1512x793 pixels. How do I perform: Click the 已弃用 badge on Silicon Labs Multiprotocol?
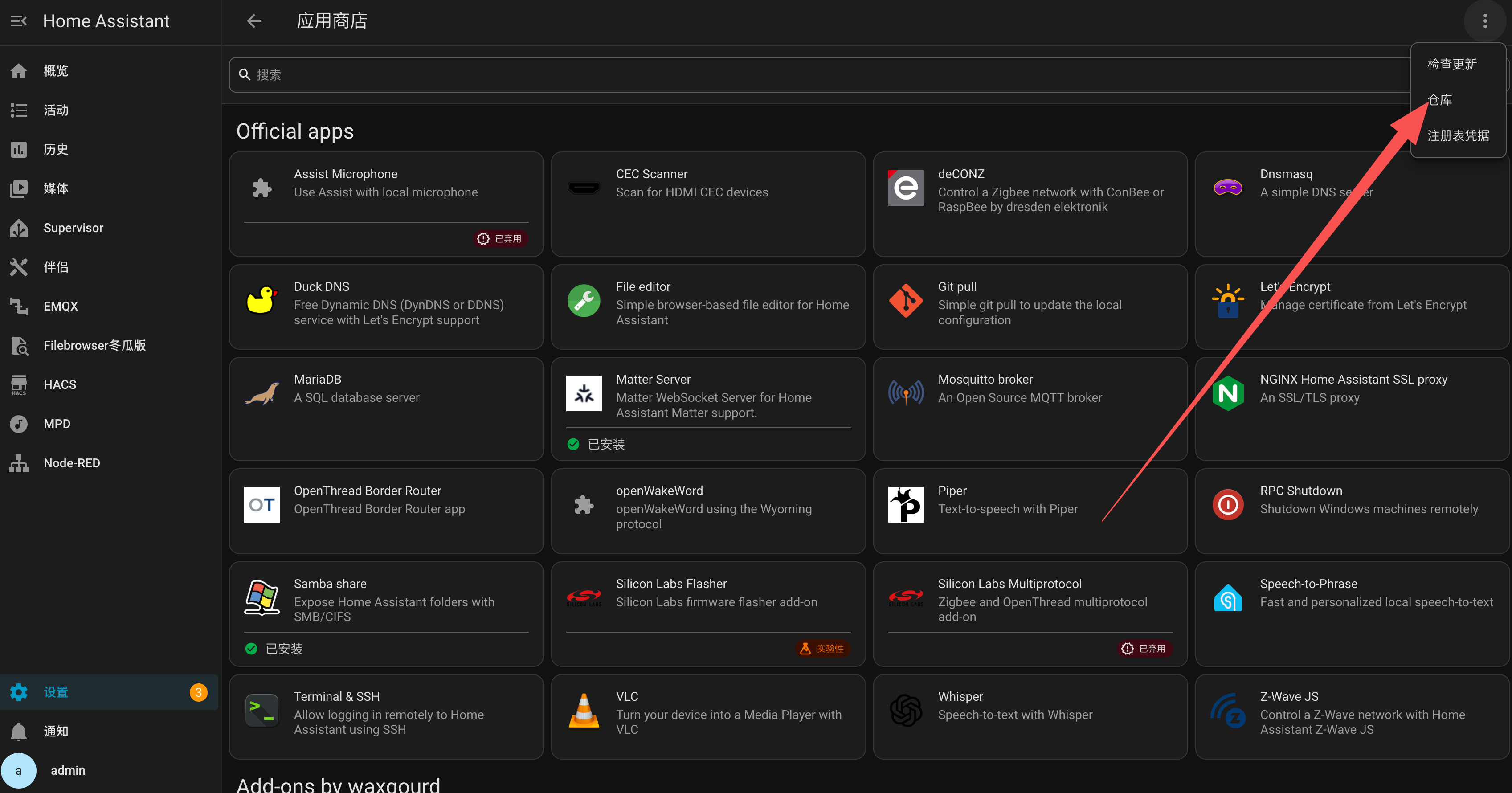[1144, 649]
